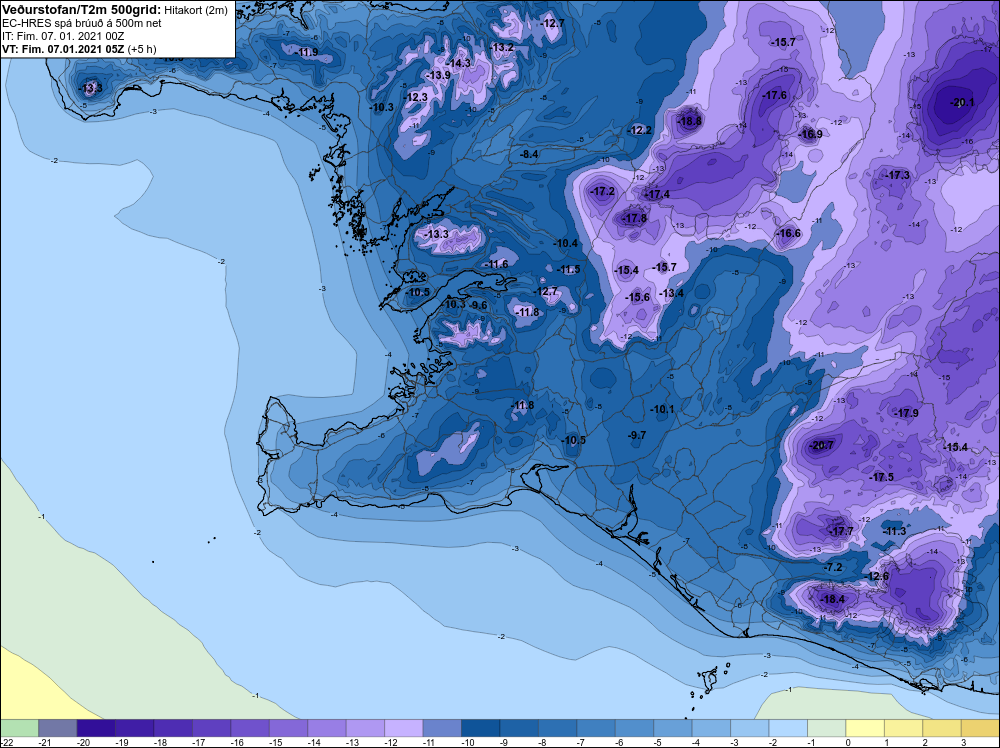This screenshot has height=748, width=1000.
Task: Click the -18.4 temperature value
Action: [832, 599]
